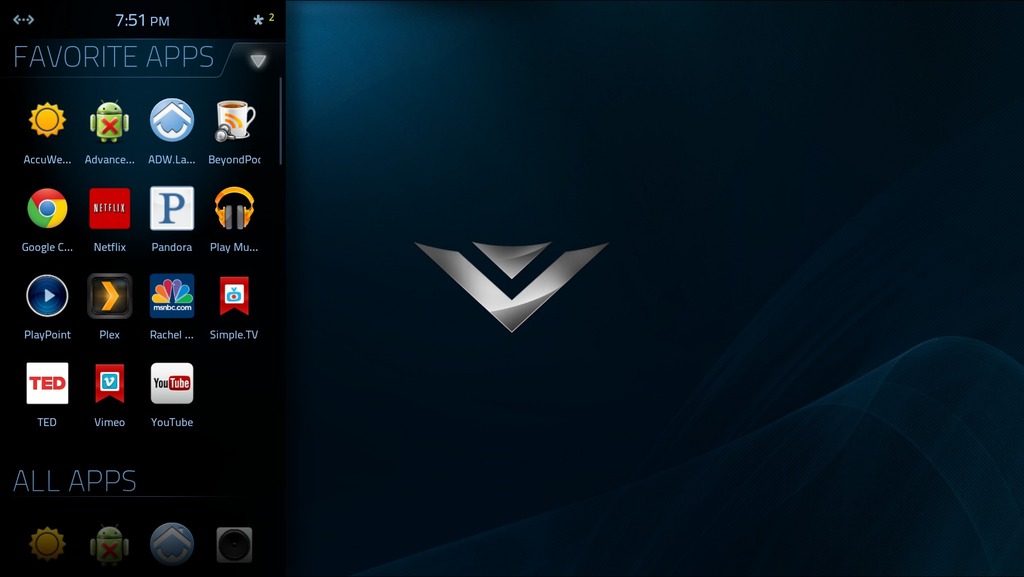Screen dimensions: 1024x577
Task: Open the TED talks app
Action: (x=47, y=383)
